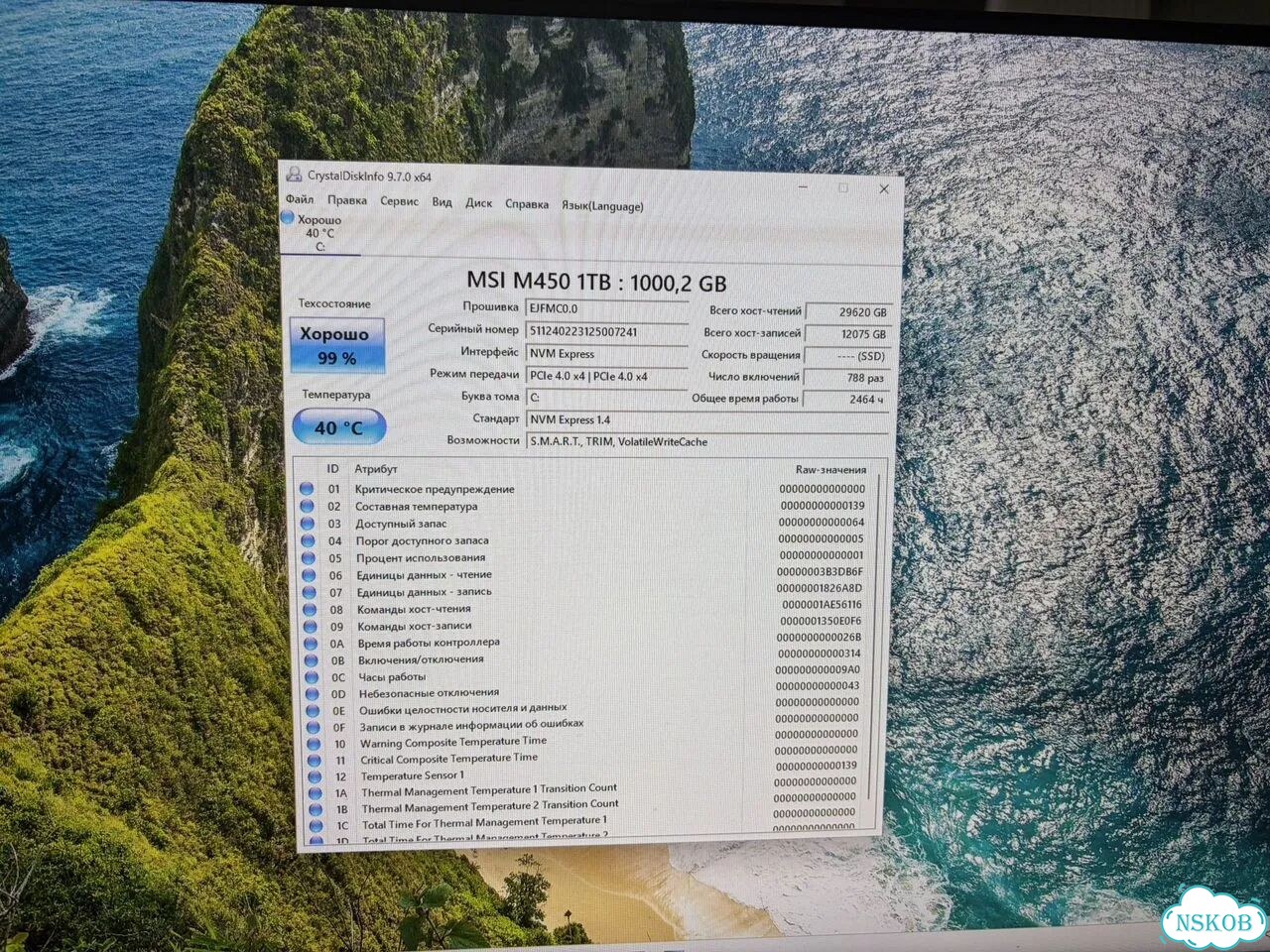The width and height of the screenshot is (1270, 952).
Task: Click the Общее время работы value 2464 ч
Action: coord(846,400)
